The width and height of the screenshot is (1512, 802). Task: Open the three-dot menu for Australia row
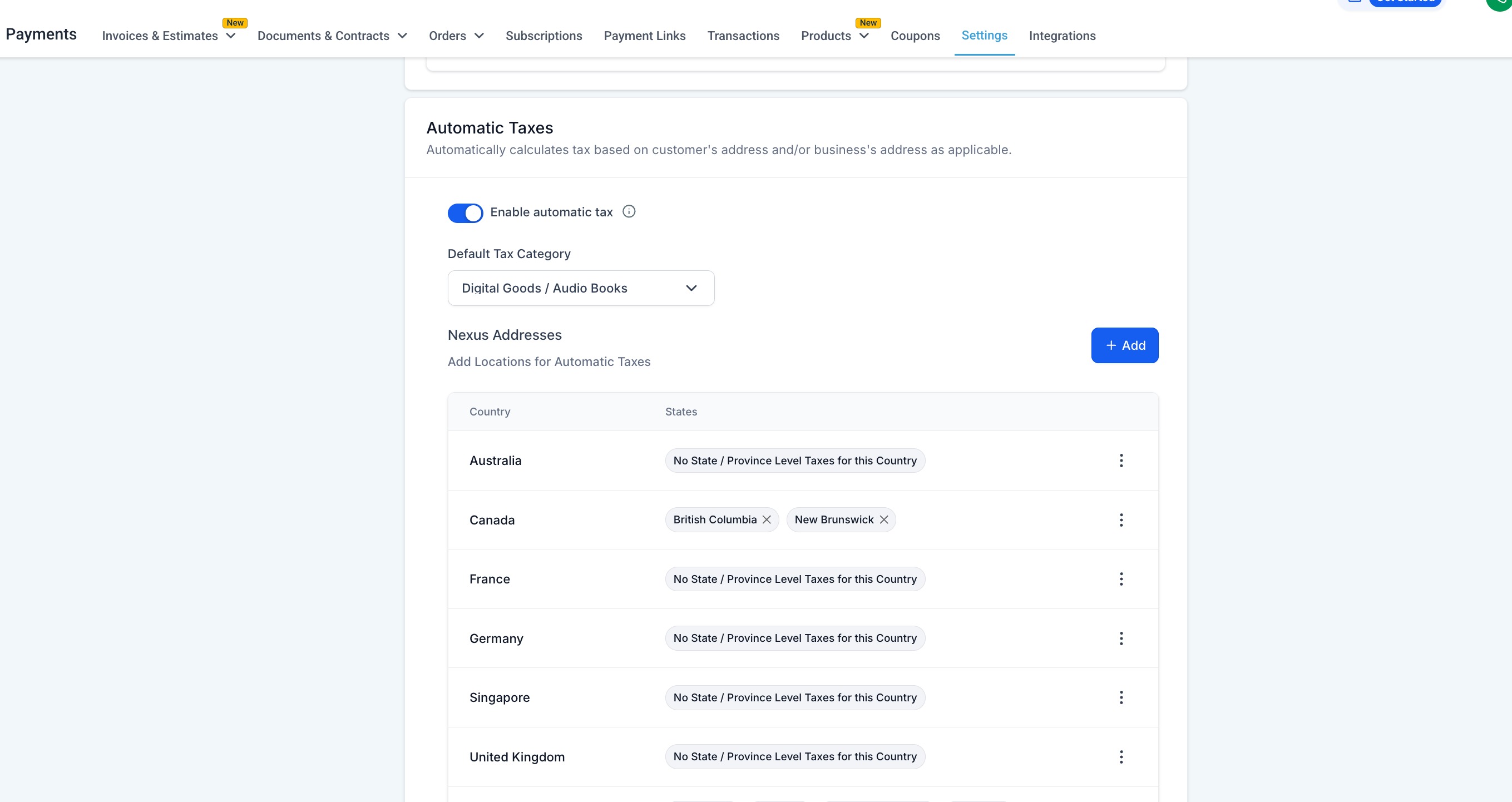(1120, 461)
